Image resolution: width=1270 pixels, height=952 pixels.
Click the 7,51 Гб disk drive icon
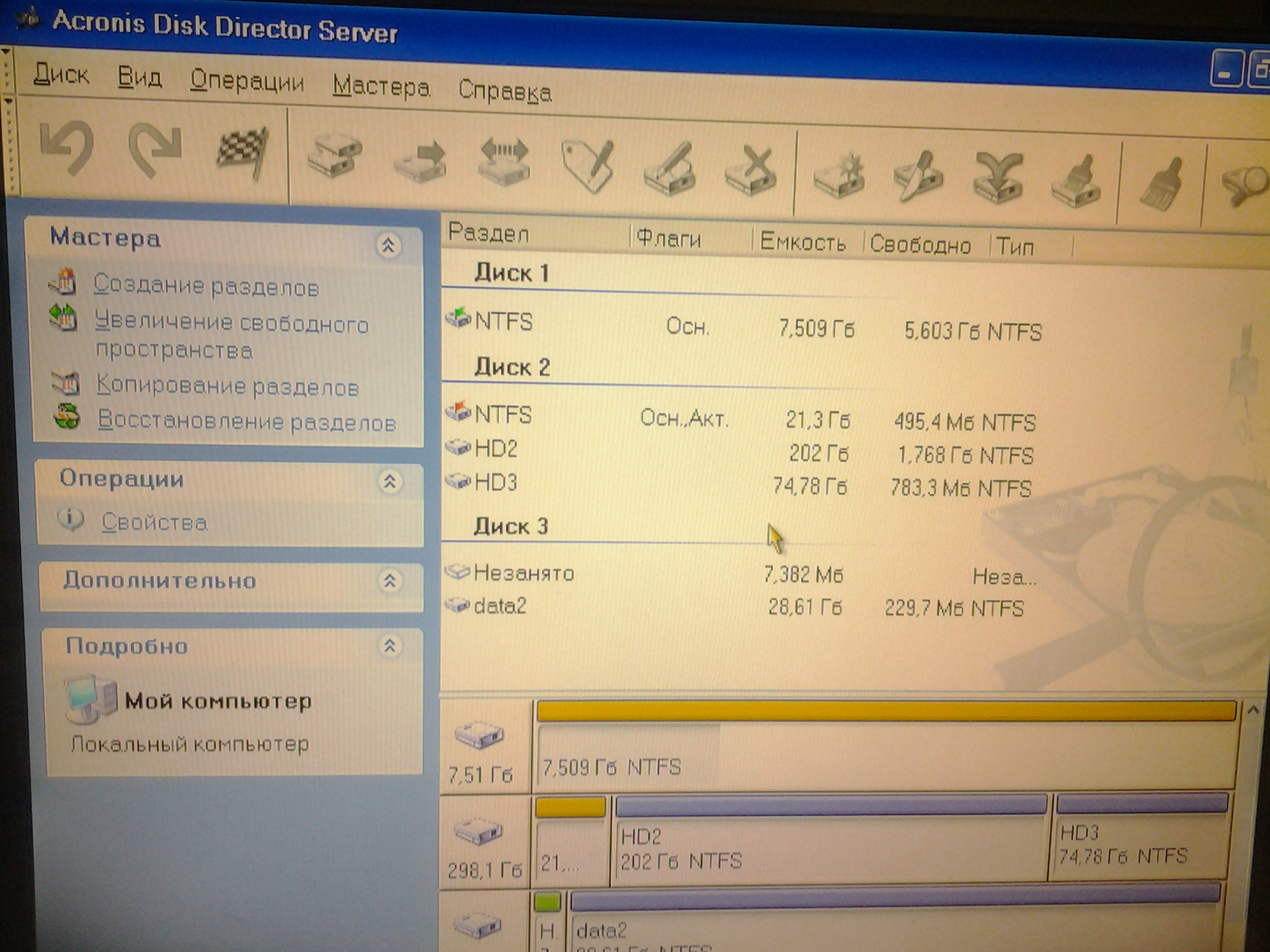pyautogui.click(x=479, y=734)
